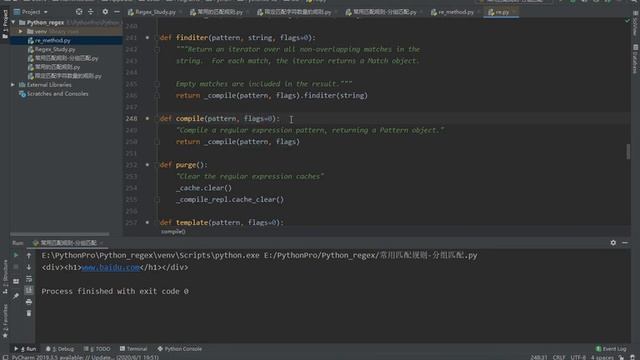Open the TODO tool window button
Screen dimensions: 640x360
point(97,349)
